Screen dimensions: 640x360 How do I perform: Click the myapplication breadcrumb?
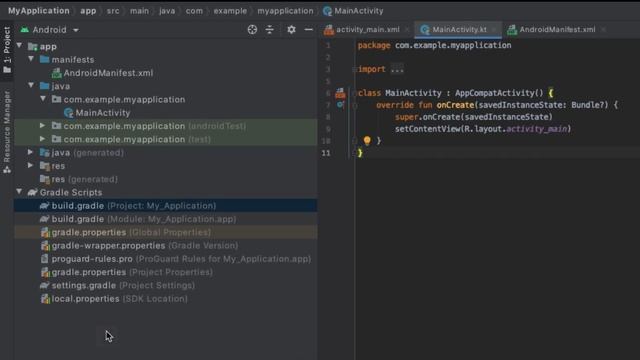tap(285, 11)
